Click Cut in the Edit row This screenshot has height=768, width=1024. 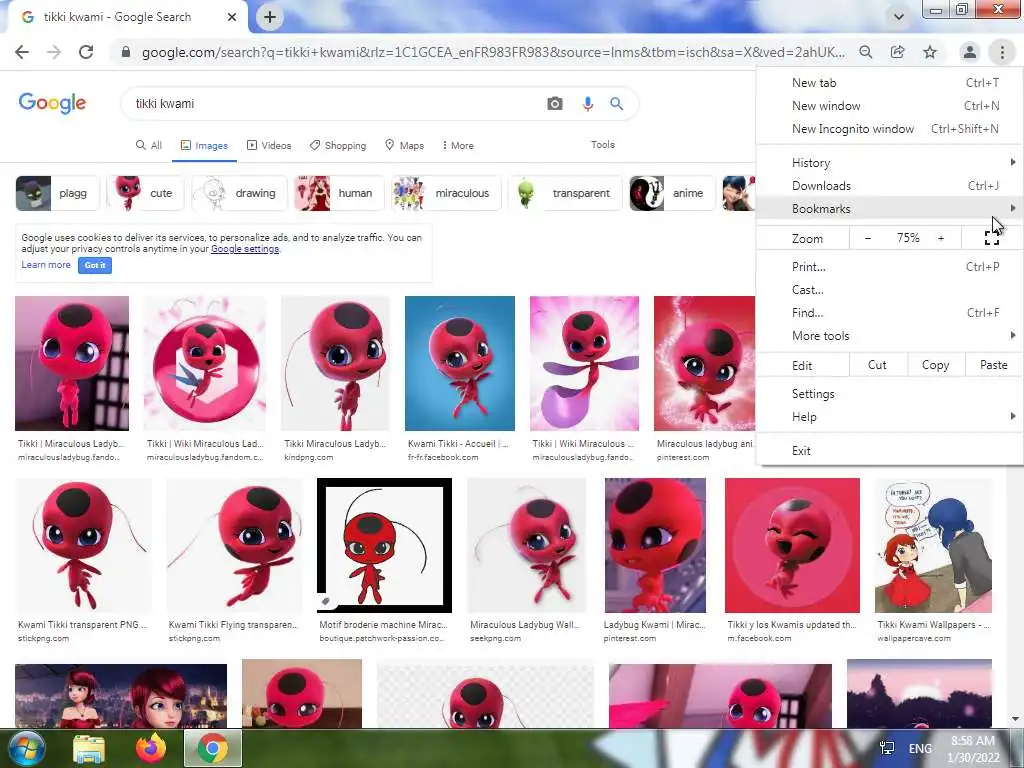878,365
